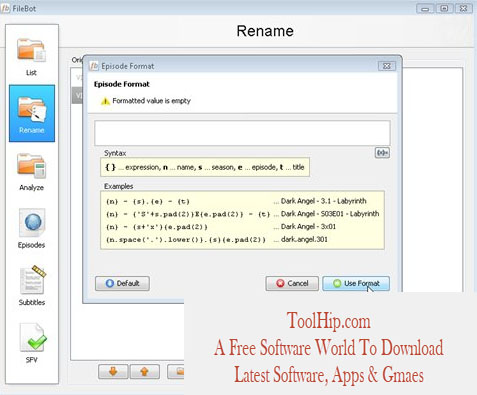Confirm with the Use Format button
Image resolution: width=477 pixels, height=395 pixels.
point(356,283)
